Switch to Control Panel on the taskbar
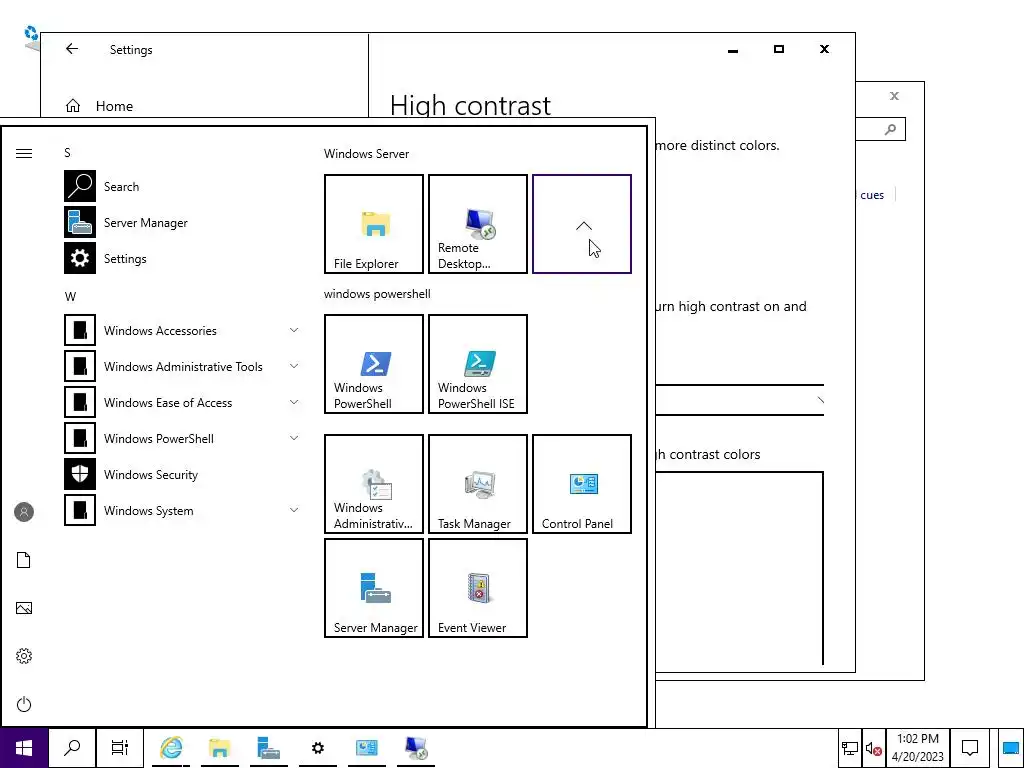This screenshot has width=1024, height=768. pyautogui.click(x=366, y=748)
